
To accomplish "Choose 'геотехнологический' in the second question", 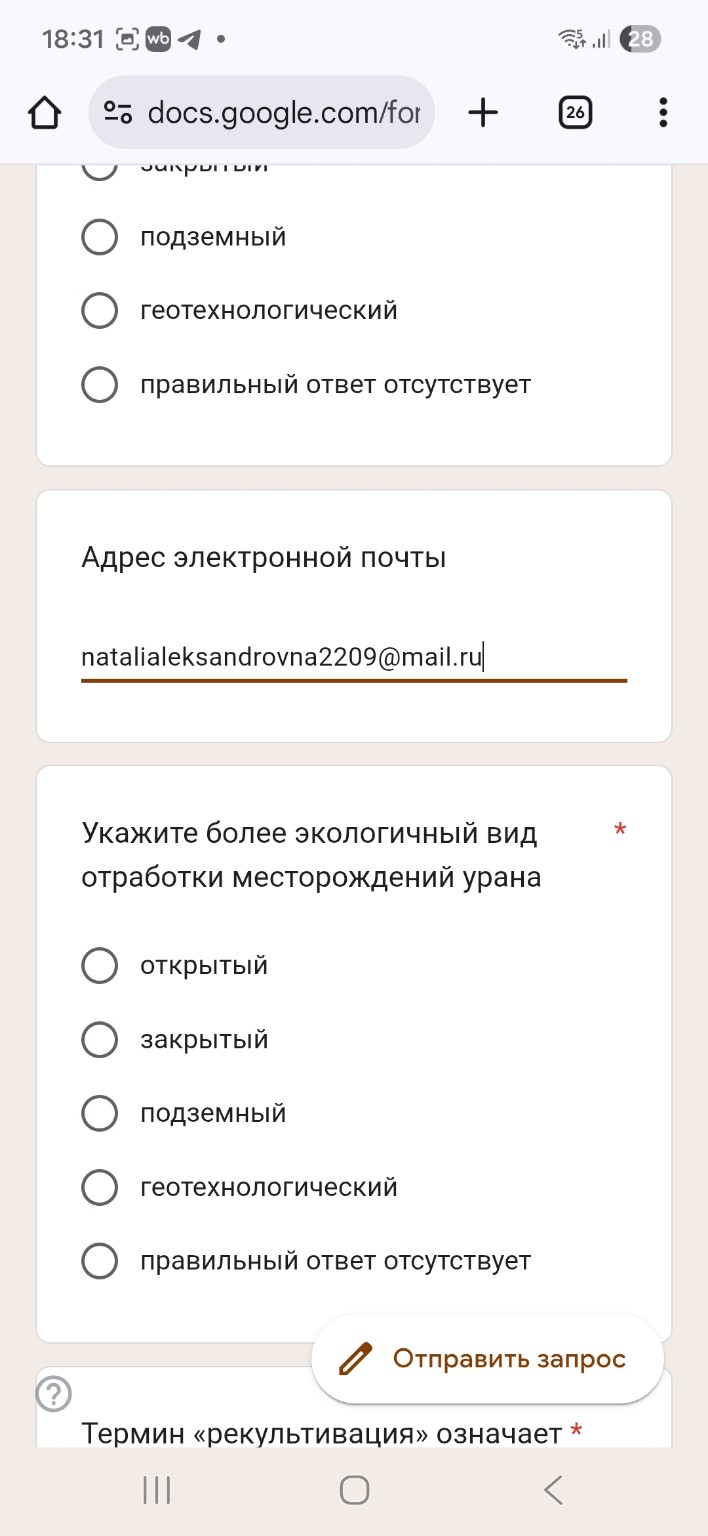I will coord(99,1187).
